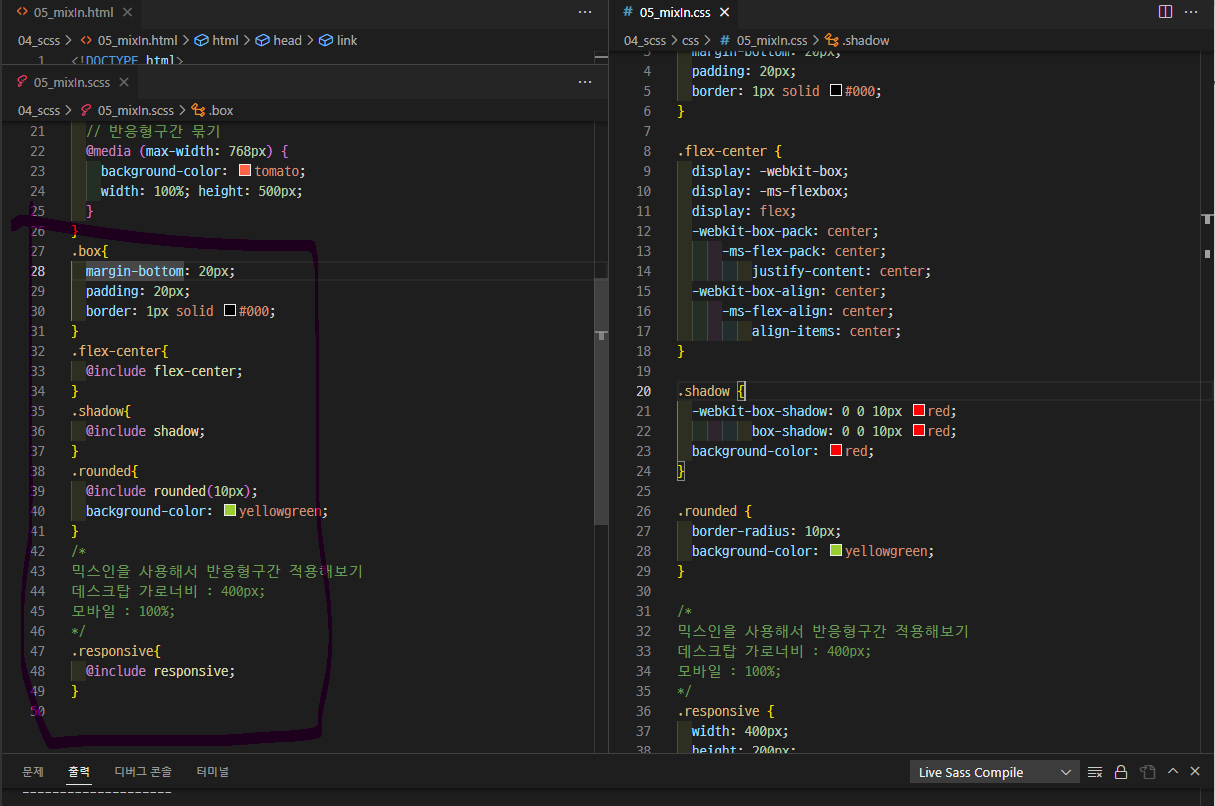
Task: Open red swatch on -webkit-box-shadow line
Action: tap(918, 411)
